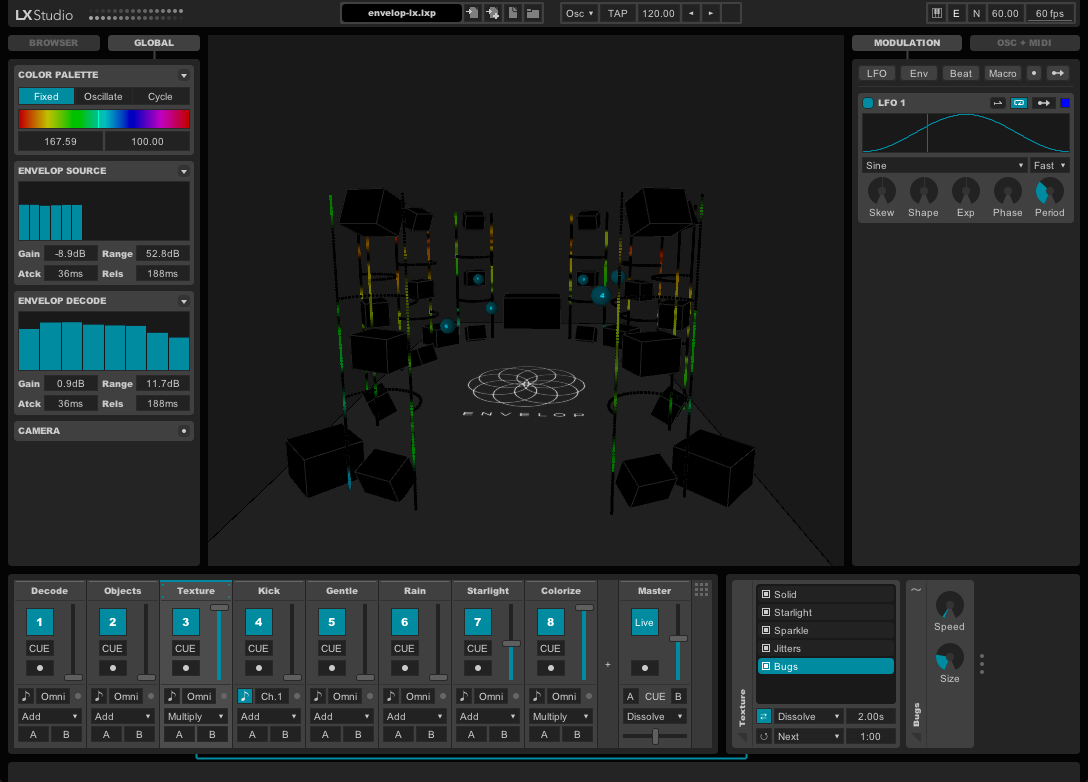Viewport: 1088px width, 782px height.
Task: Add a new Env modulator
Action: (x=919, y=73)
